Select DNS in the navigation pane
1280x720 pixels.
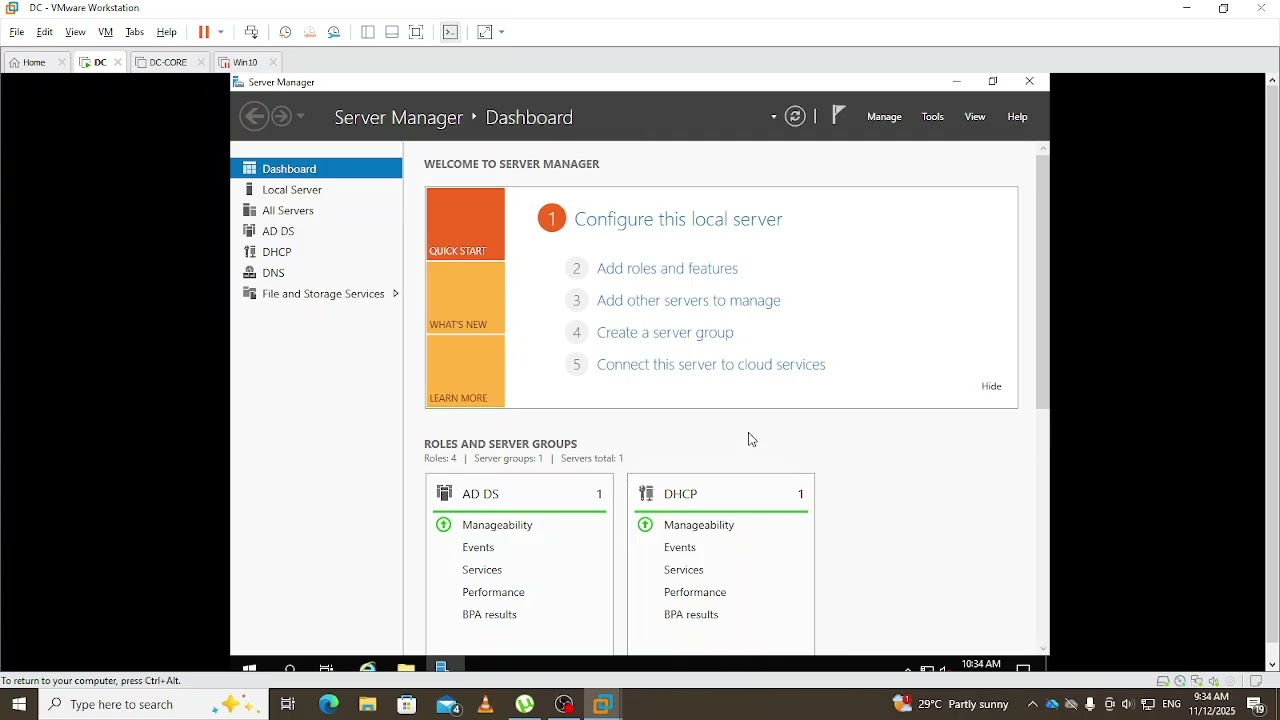pos(317,273)
